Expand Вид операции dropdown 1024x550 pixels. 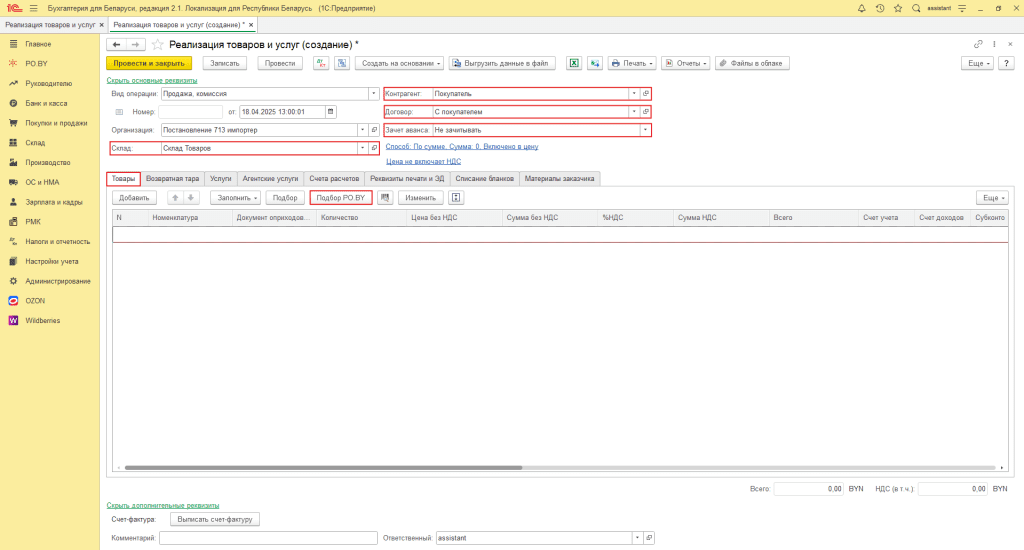point(374,93)
